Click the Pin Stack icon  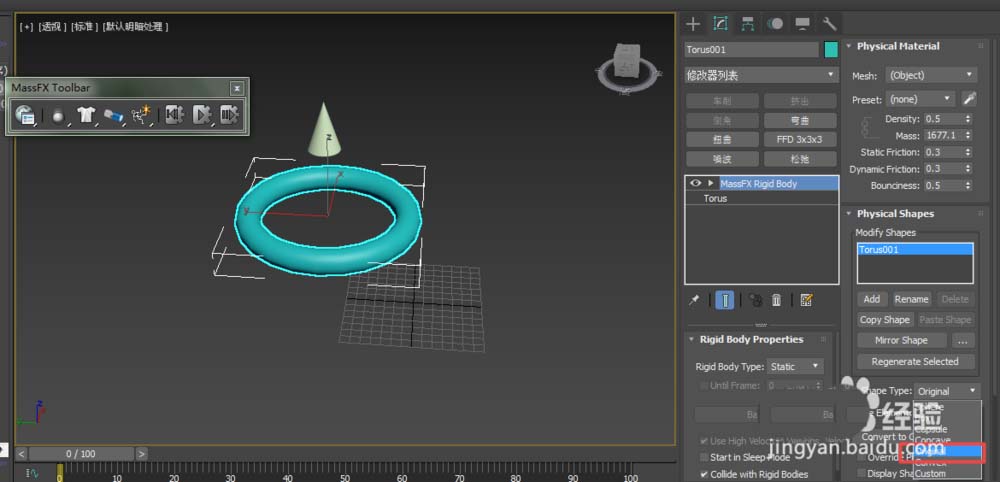click(x=695, y=300)
